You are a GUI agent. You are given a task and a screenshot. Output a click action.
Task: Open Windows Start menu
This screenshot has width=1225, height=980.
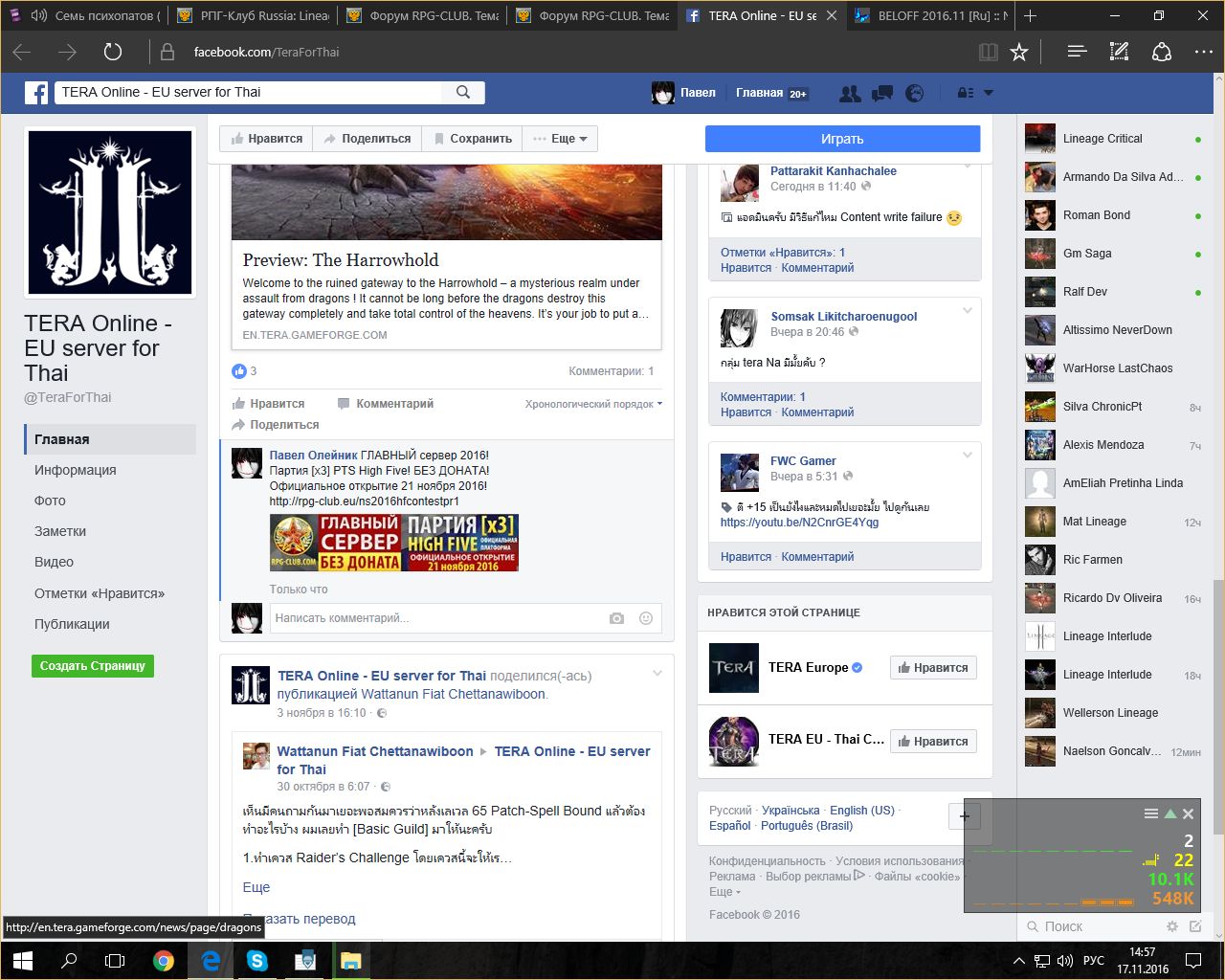coord(23,960)
